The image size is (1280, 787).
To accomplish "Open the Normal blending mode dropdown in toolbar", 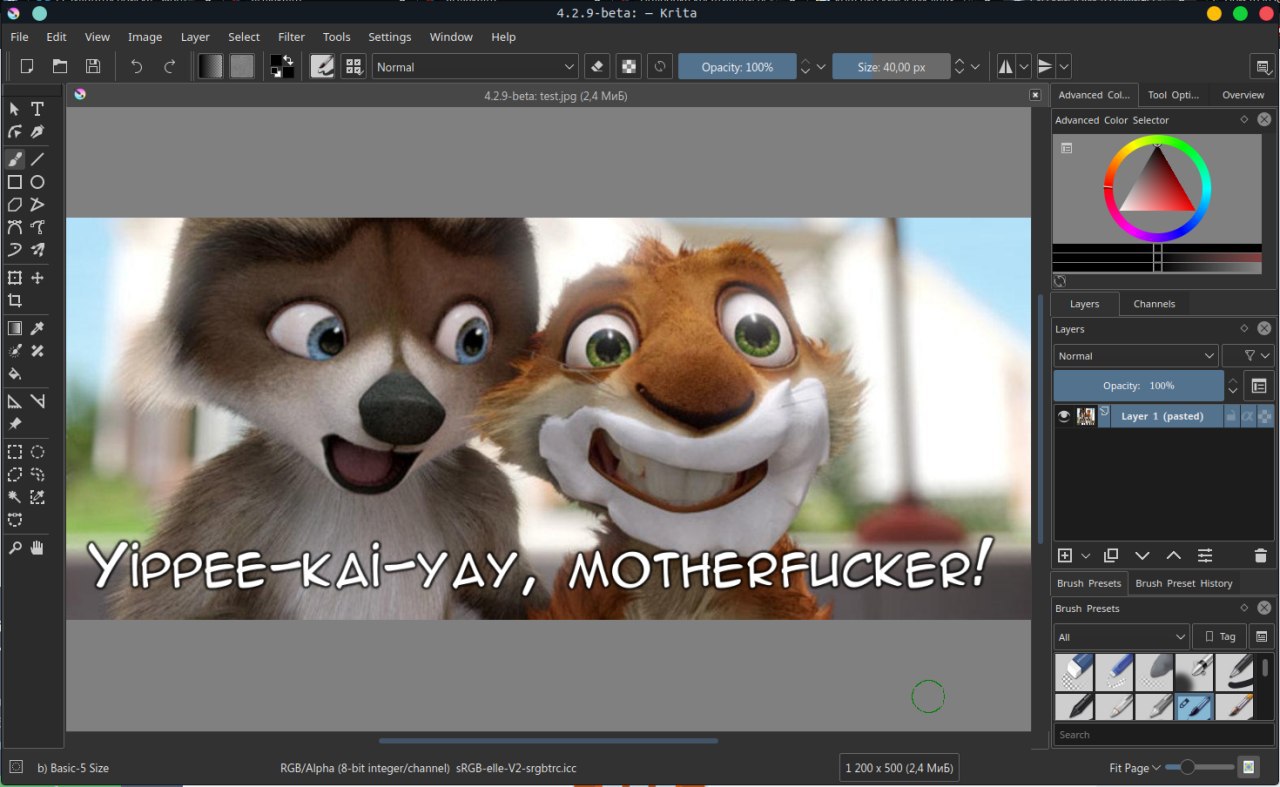I will [x=476, y=67].
